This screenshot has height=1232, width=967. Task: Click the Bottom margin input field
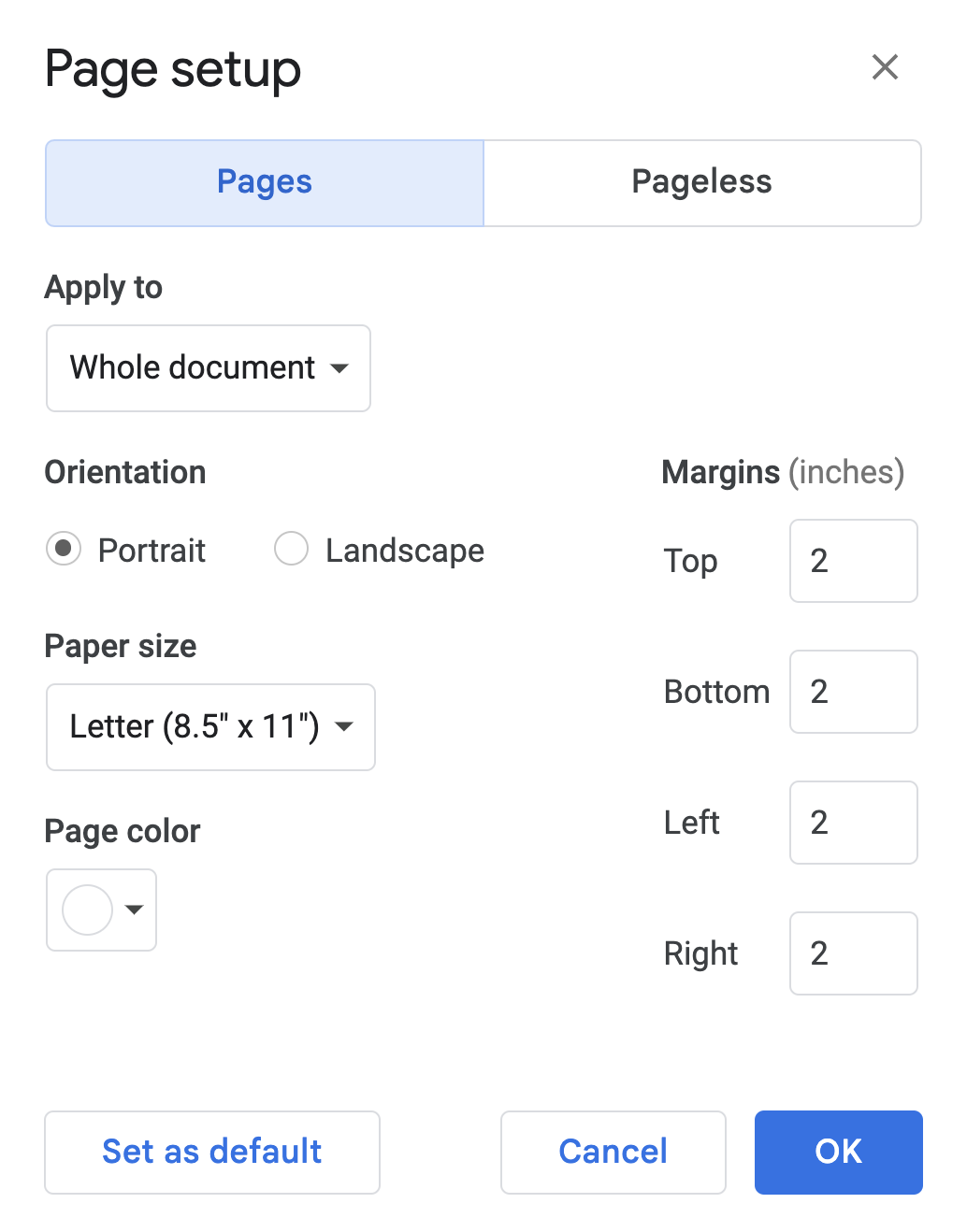(854, 692)
